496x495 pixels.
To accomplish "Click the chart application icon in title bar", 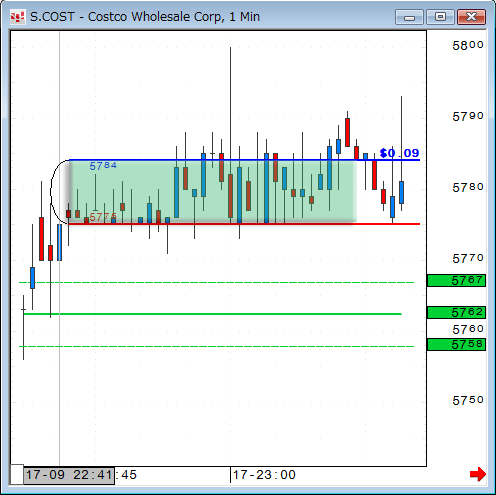I will click(17, 17).
